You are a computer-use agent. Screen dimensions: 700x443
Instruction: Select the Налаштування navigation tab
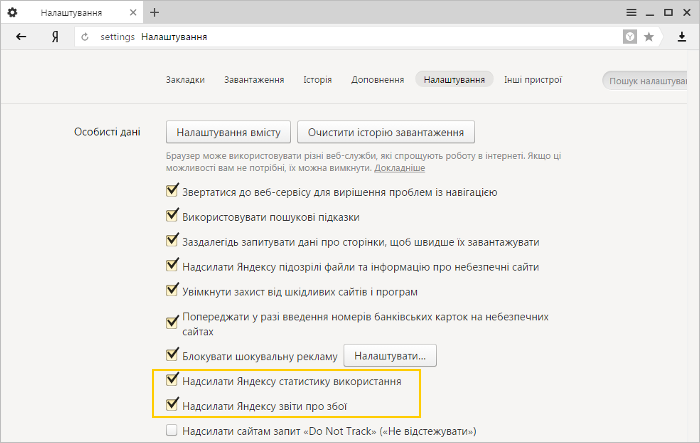coord(454,79)
